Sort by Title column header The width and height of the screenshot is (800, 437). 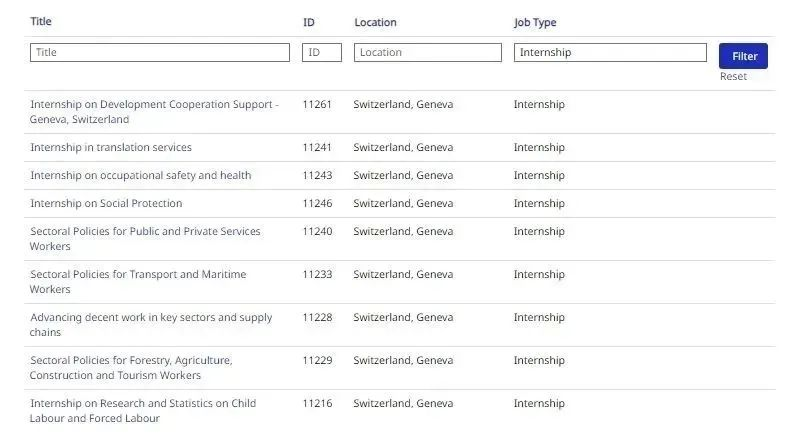click(41, 22)
